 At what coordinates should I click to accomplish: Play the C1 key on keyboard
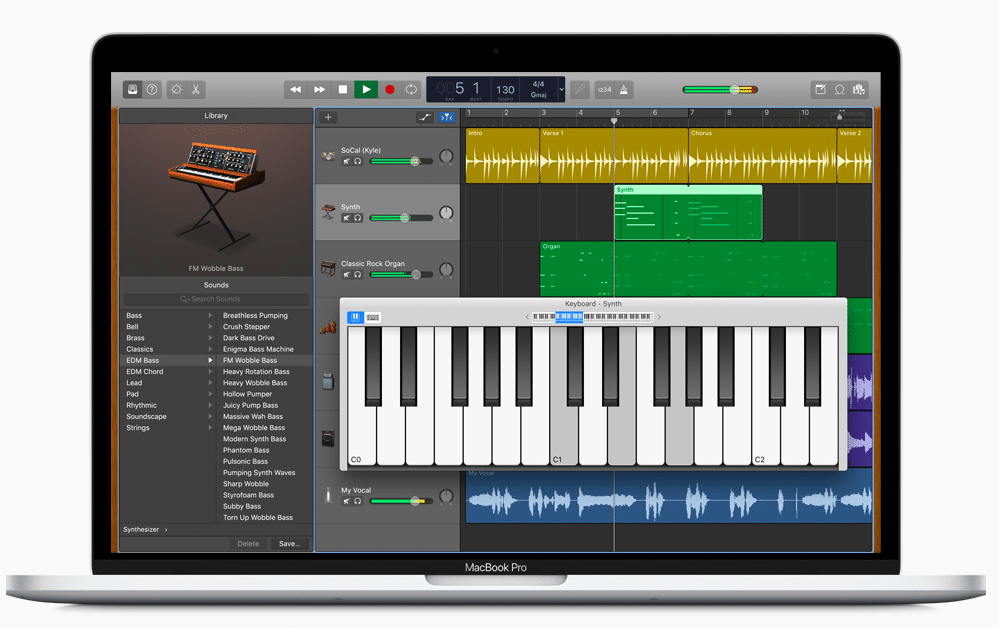tap(564, 436)
